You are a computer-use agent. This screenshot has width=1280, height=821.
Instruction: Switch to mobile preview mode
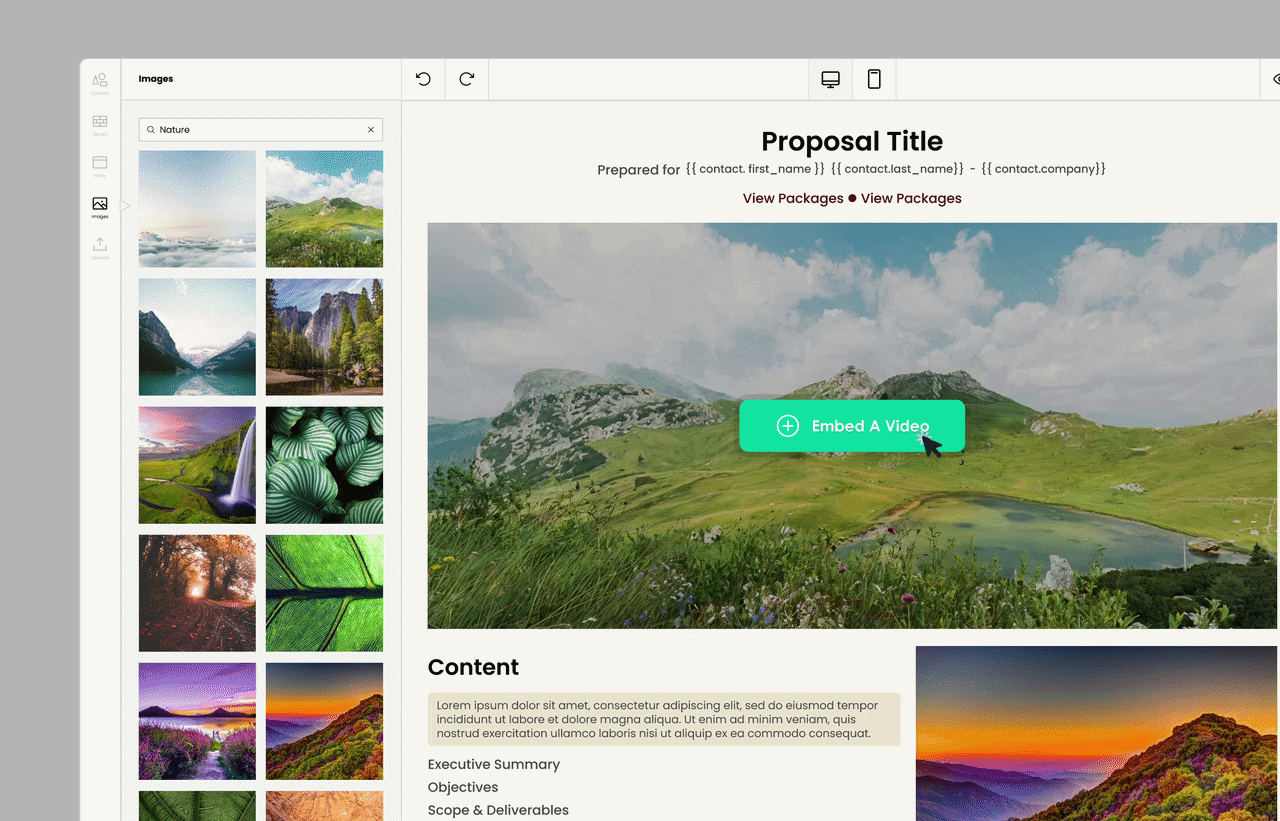tap(874, 80)
